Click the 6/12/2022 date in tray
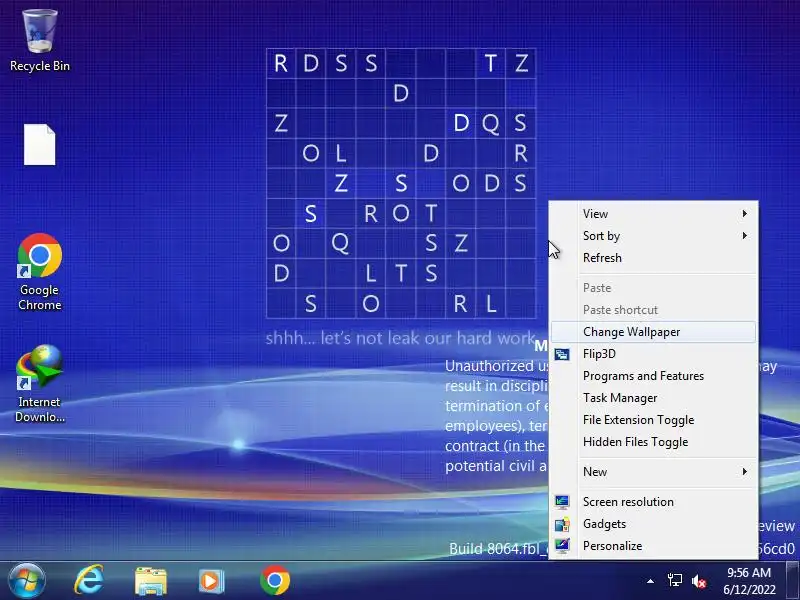800x600 pixels. [749, 590]
